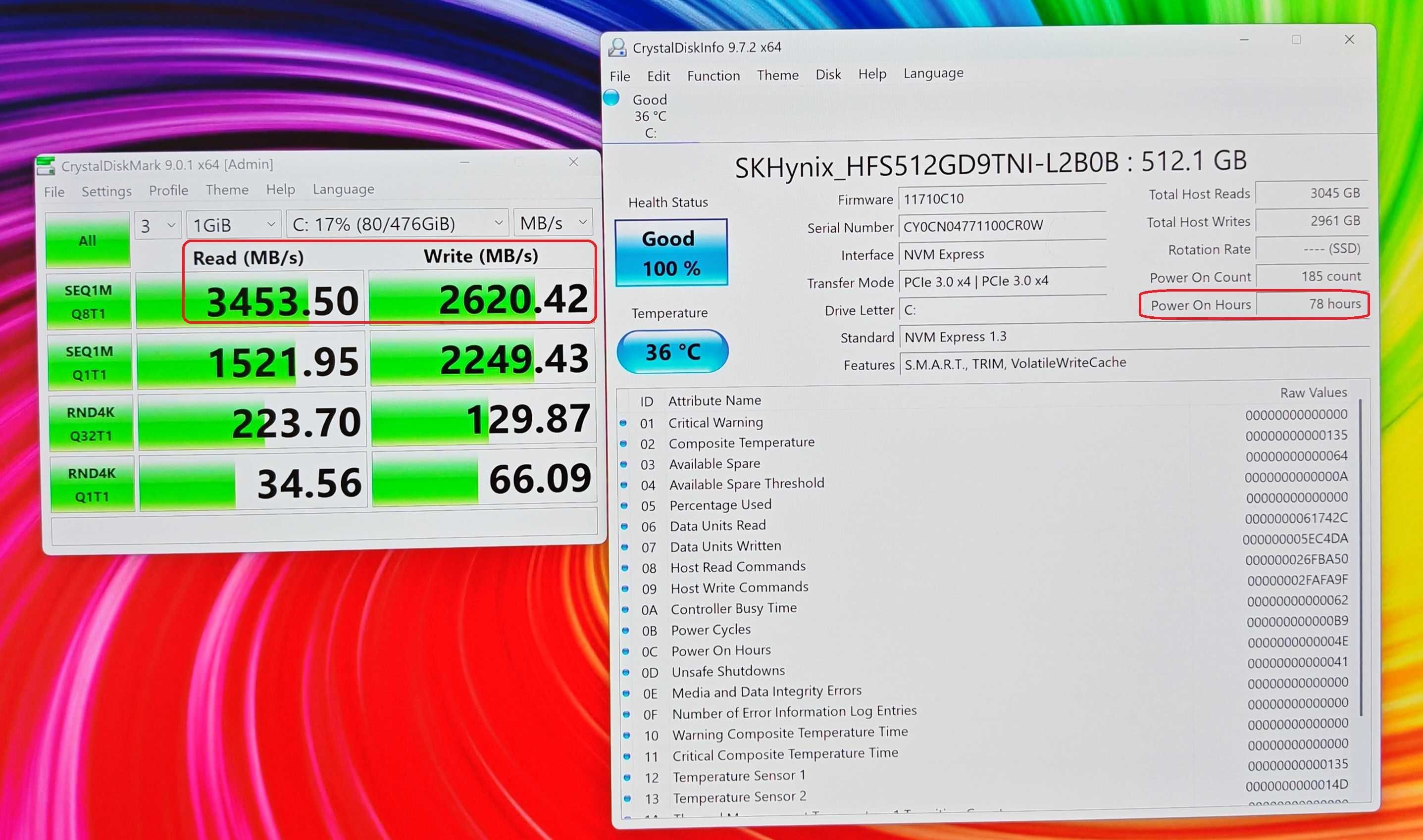The width and height of the screenshot is (1423, 840).
Task: Open the test count dropdown showing 3
Action: (158, 226)
